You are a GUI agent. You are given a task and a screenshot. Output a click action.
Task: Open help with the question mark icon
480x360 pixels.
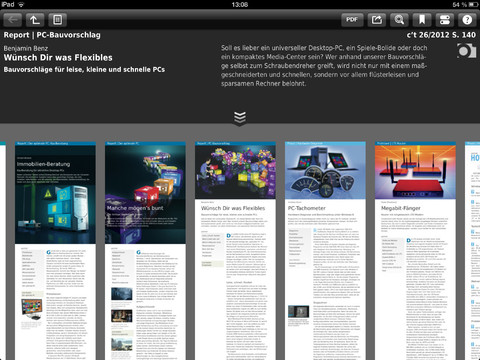pyautogui.click(x=467, y=20)
